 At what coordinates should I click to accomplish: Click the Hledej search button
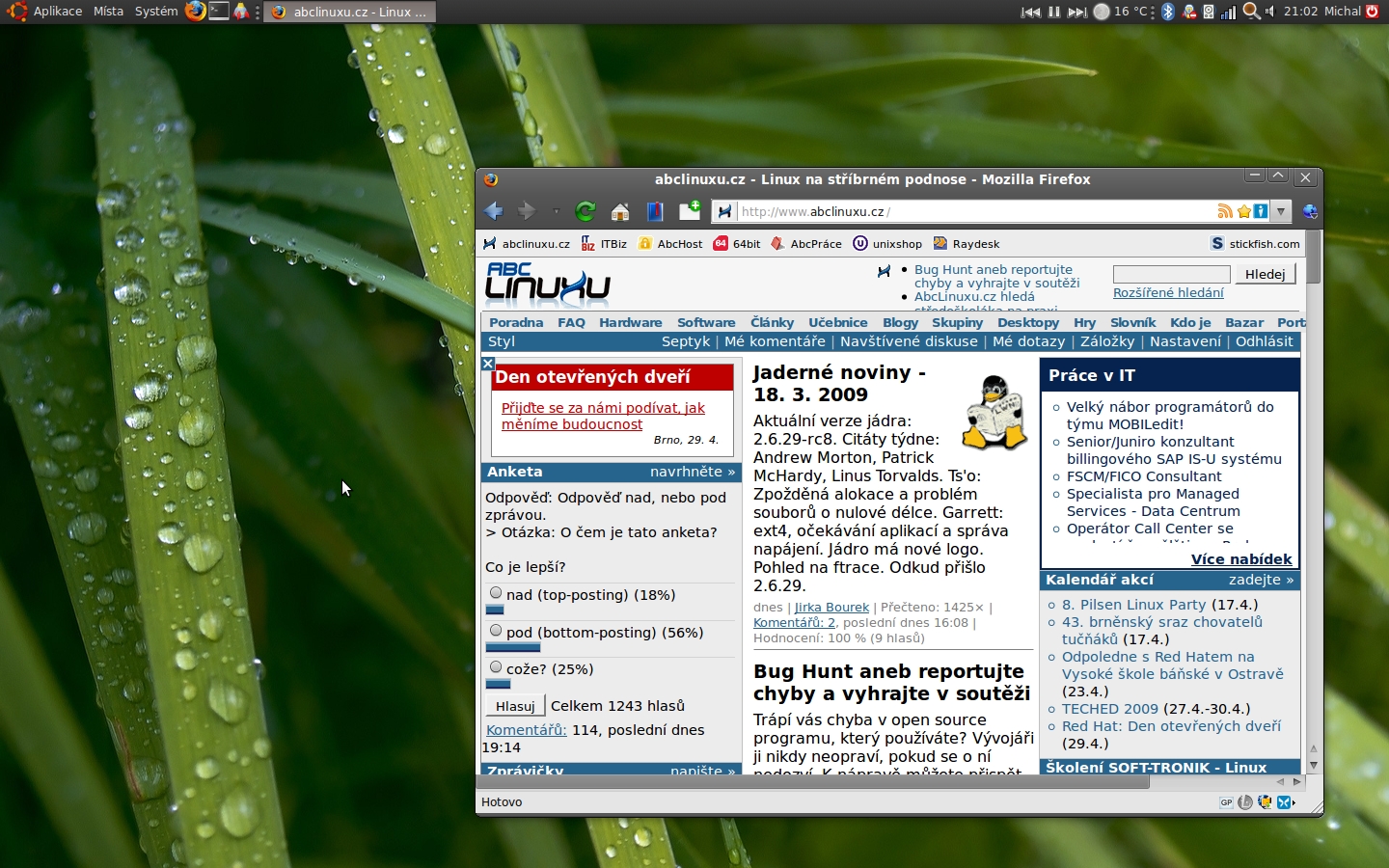pyautogui.click(x=1265, y=274)
